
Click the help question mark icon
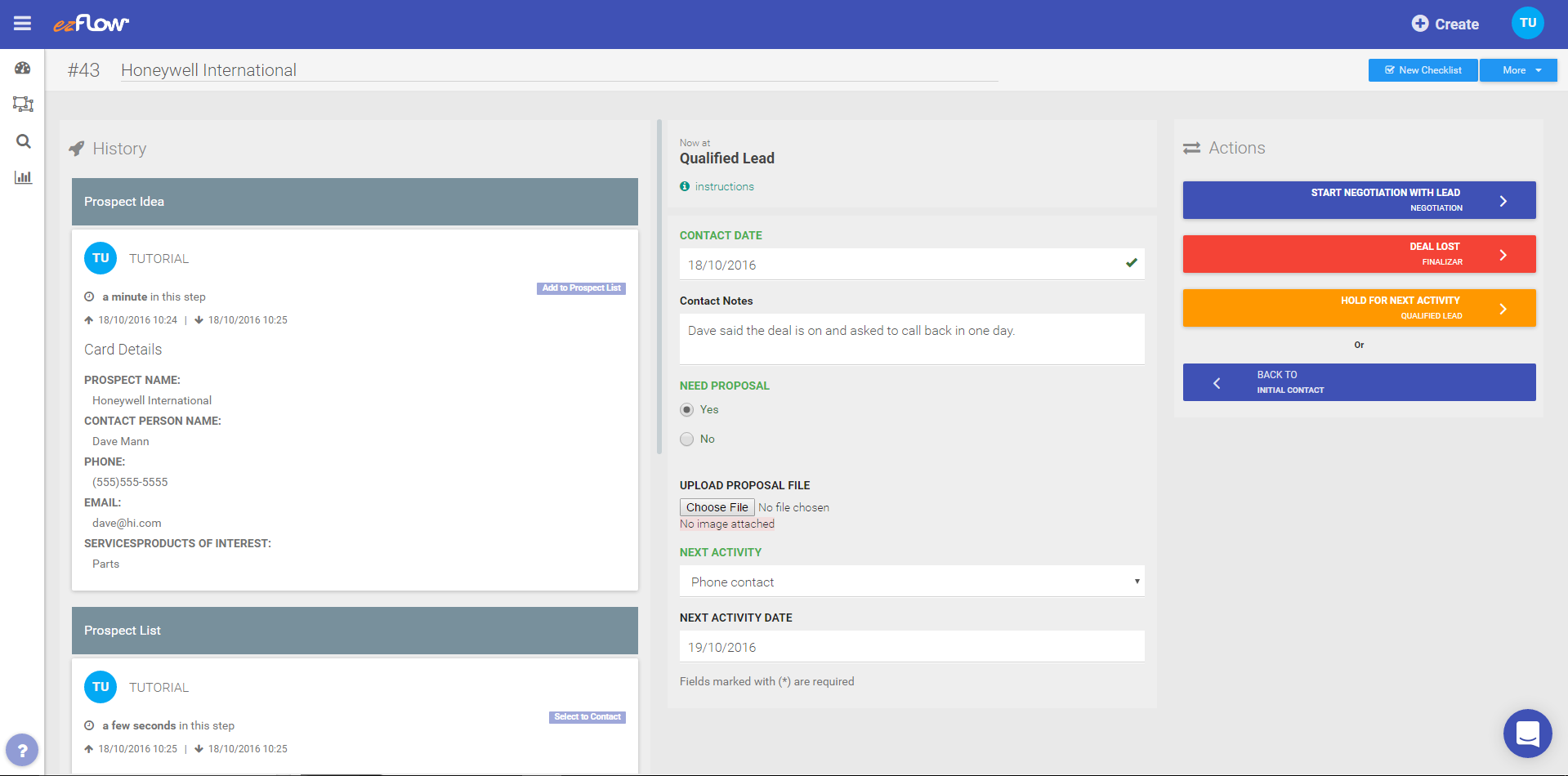pyautogui.click(x=22, y=749)
